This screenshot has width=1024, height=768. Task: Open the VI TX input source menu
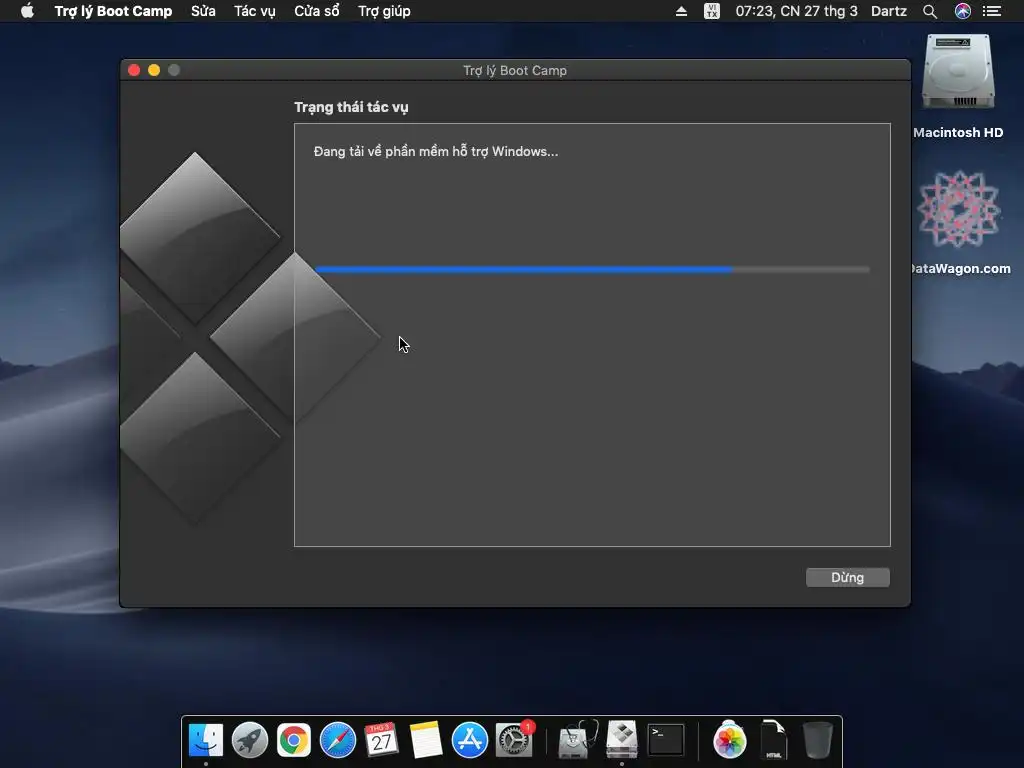coord(712,11)
